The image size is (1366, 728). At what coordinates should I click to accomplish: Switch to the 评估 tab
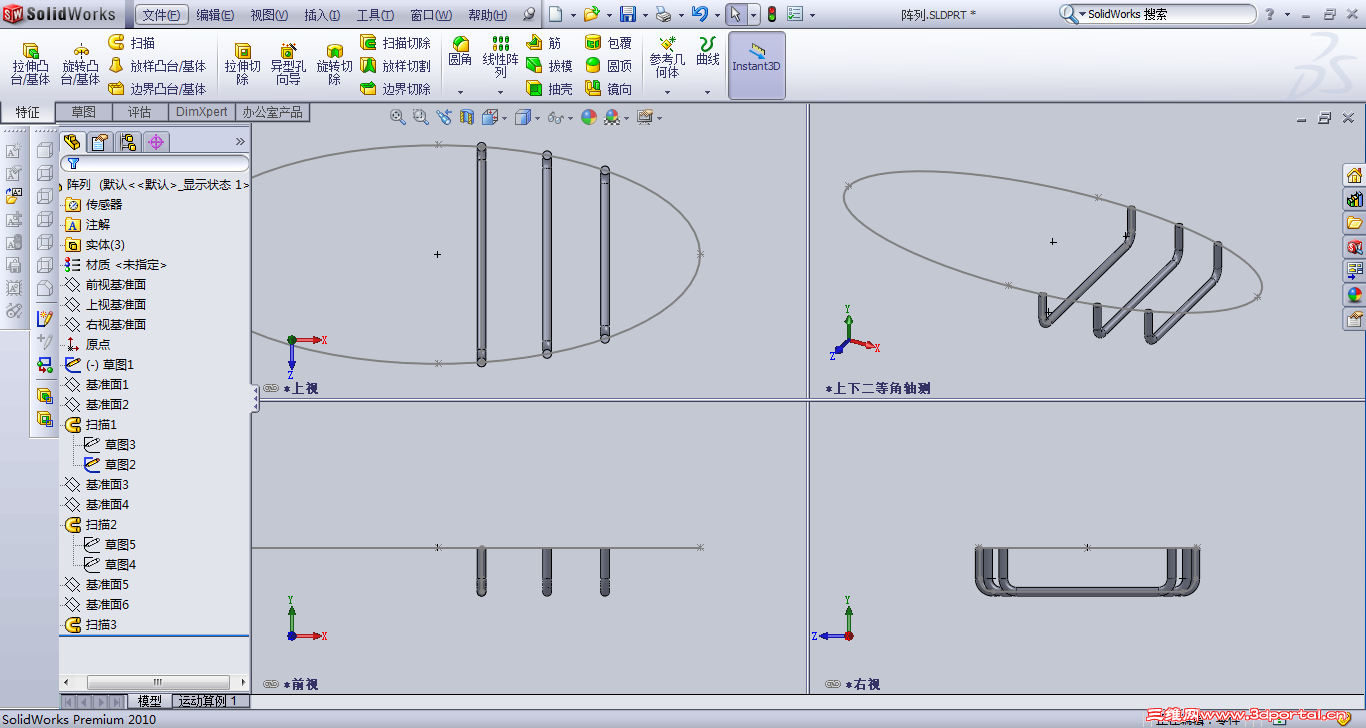tap(139, 112)
